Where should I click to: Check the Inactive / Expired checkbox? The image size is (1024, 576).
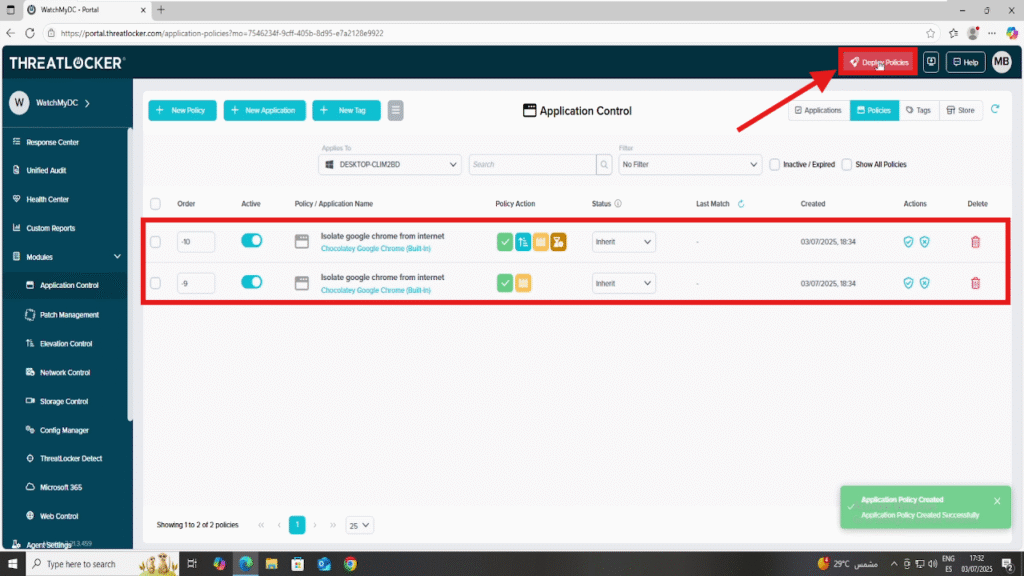775,165
